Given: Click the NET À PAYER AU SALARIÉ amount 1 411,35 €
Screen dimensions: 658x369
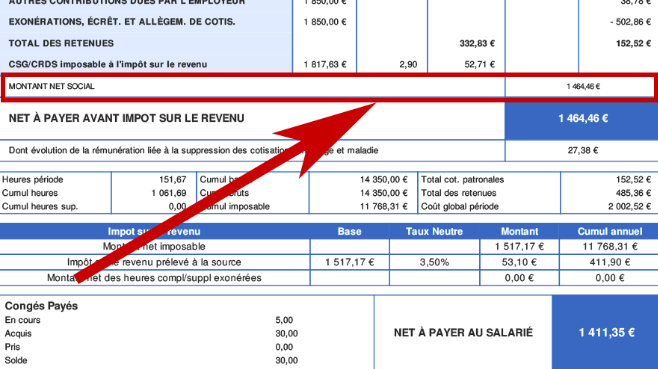Looking at the screenshot, I should pyautogui.click(x=606, y=332).
